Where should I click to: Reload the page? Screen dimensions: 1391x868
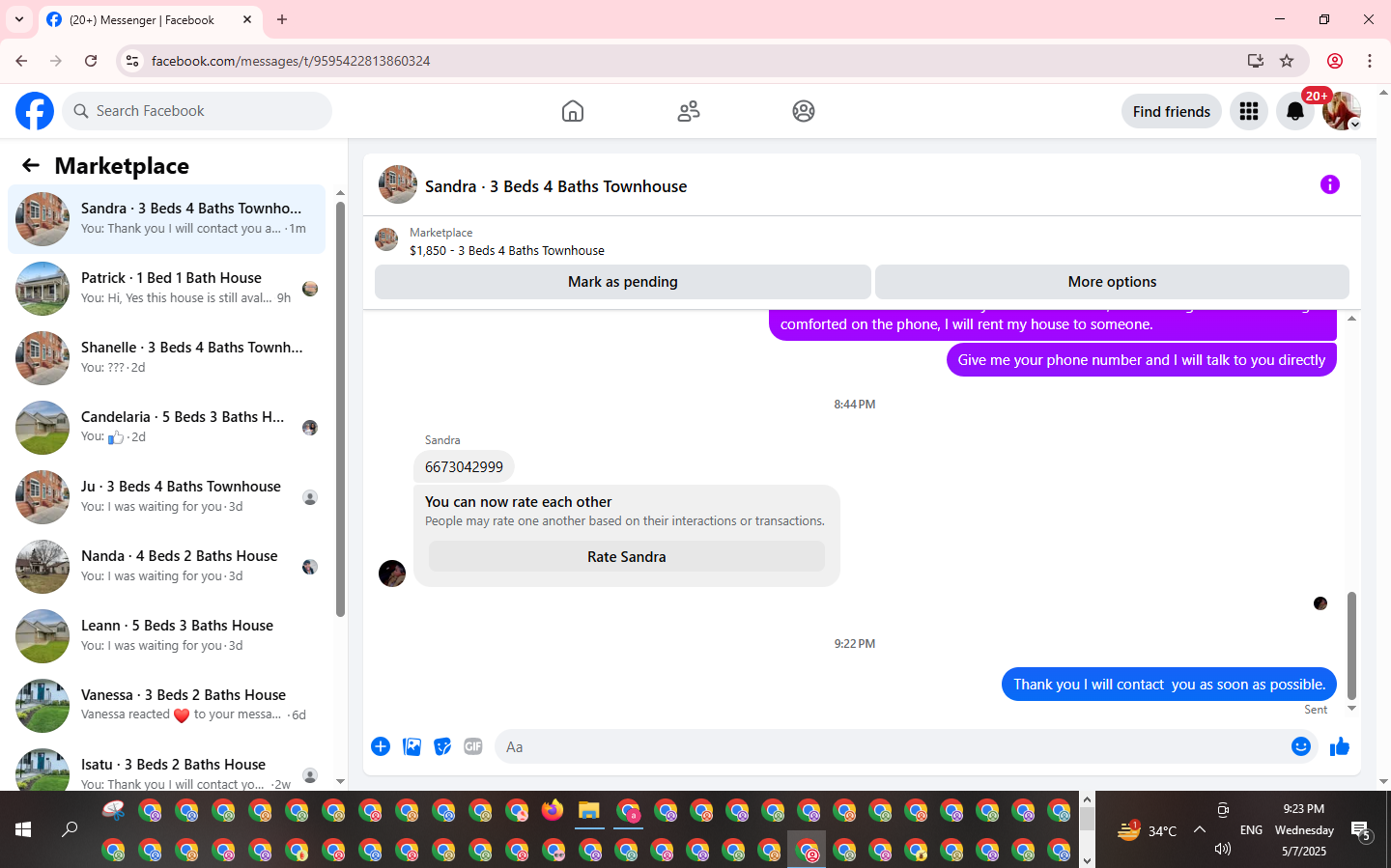click(91, 61)
